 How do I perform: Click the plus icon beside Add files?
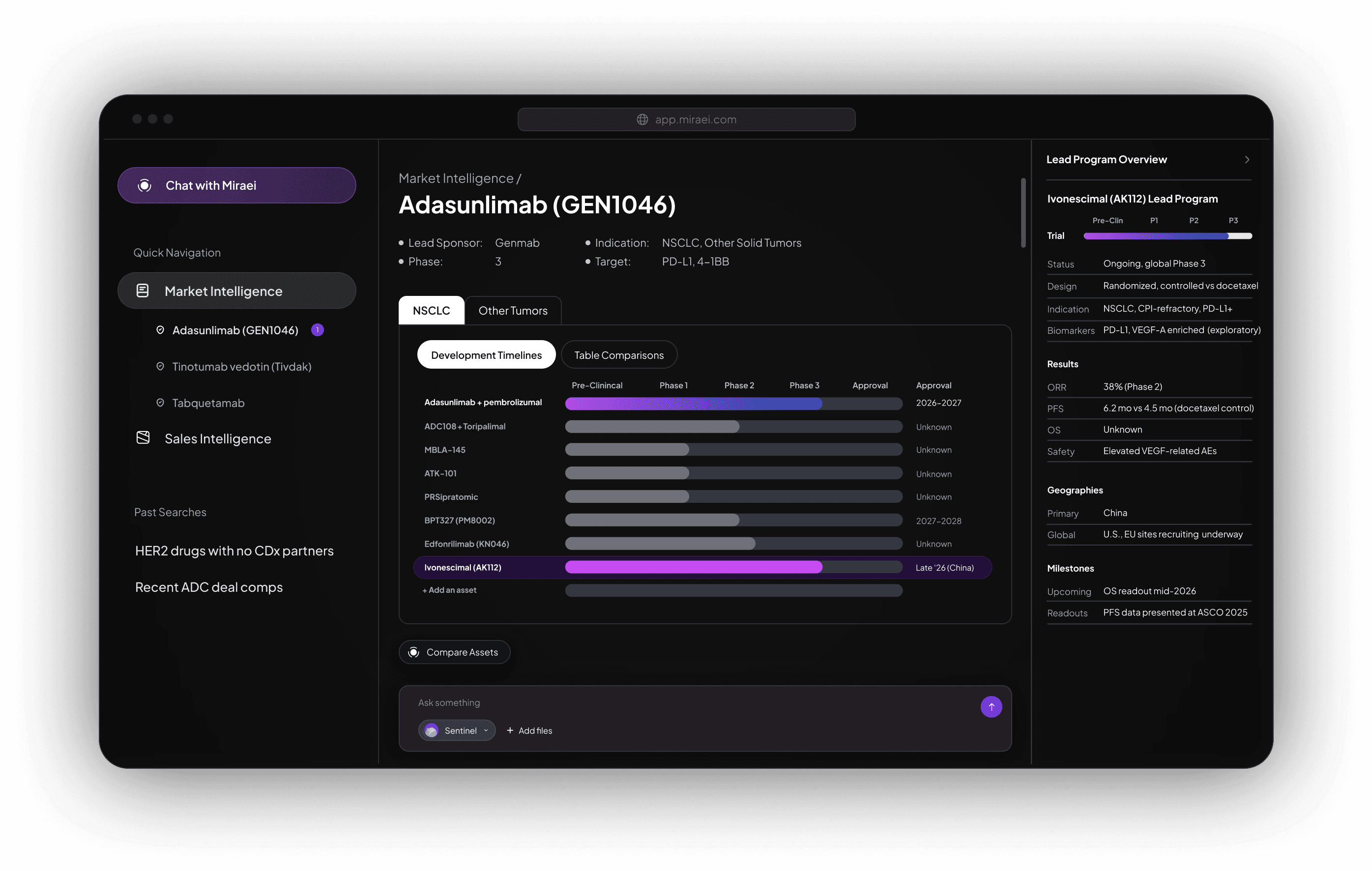click(x=510, y=730)
